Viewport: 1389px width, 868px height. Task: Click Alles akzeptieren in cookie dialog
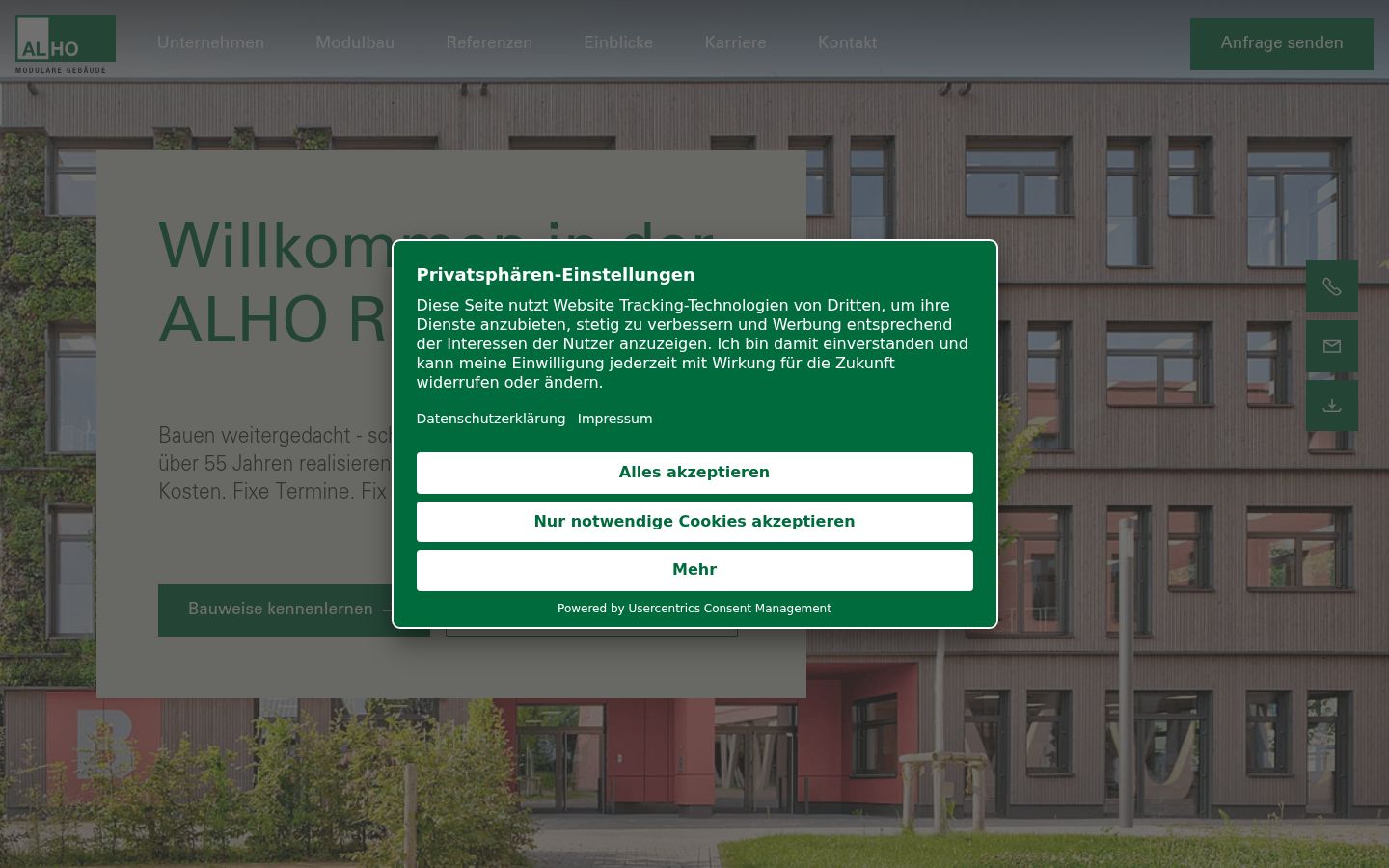(694, 473)
